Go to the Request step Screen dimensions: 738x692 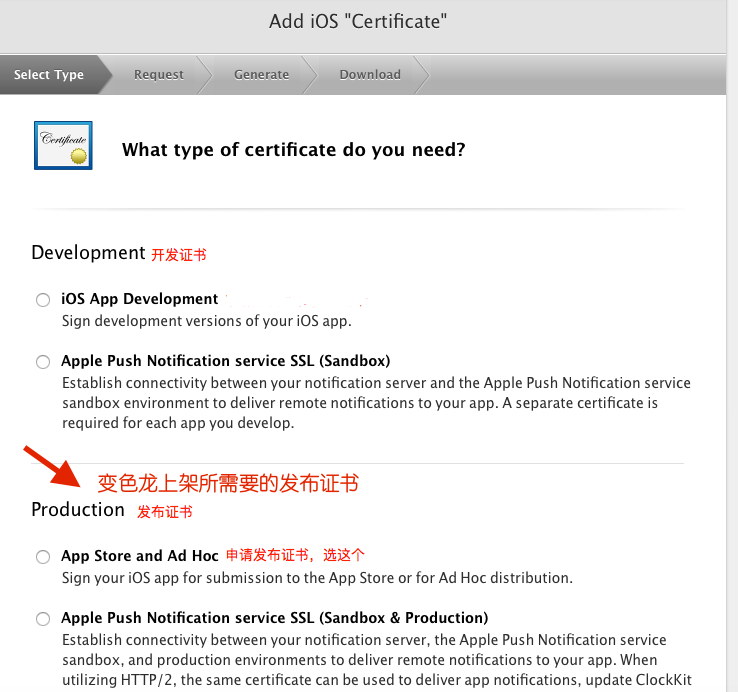pos(159,75)
